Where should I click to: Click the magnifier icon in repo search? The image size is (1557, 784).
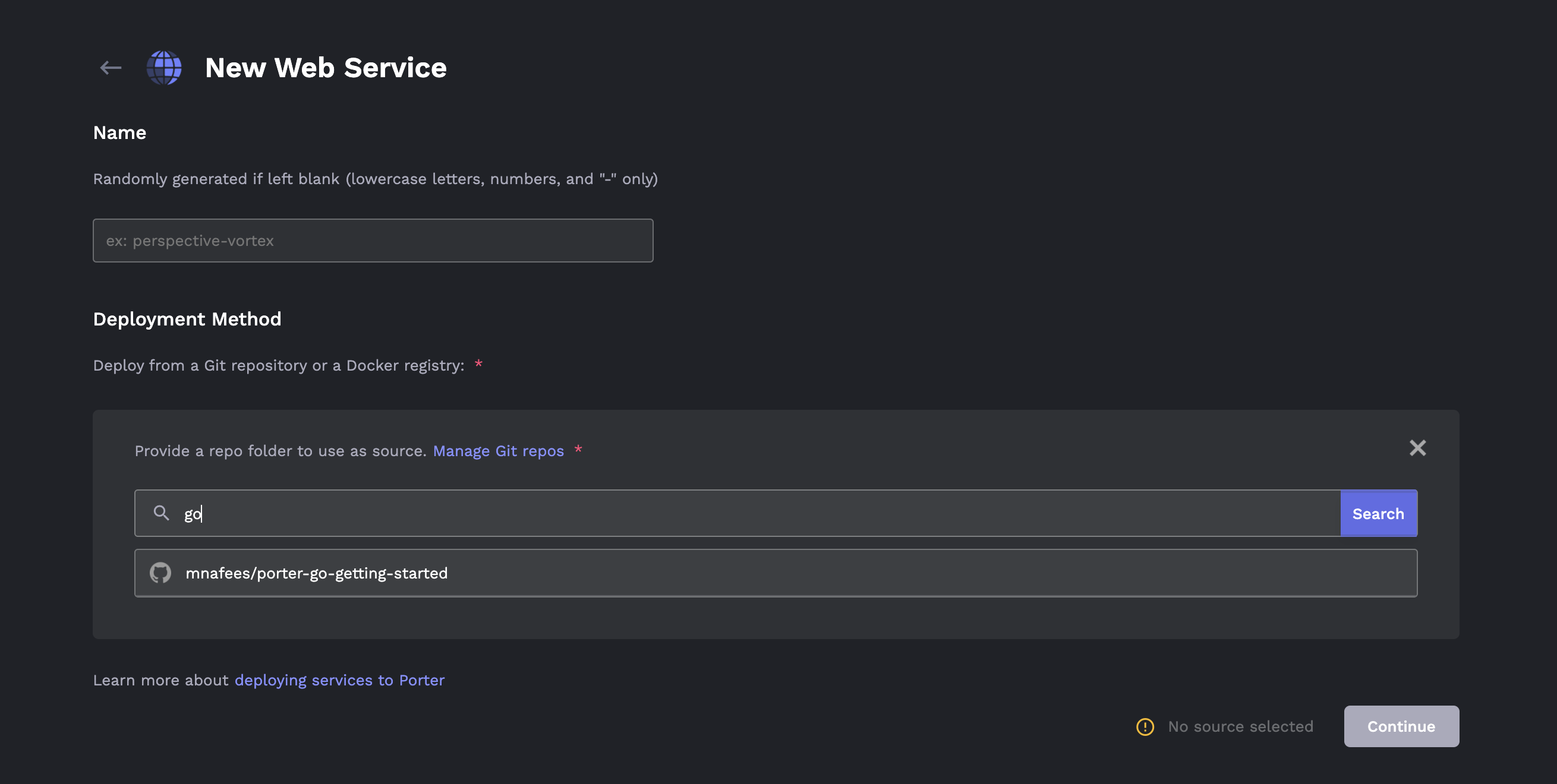click(161, 513)
